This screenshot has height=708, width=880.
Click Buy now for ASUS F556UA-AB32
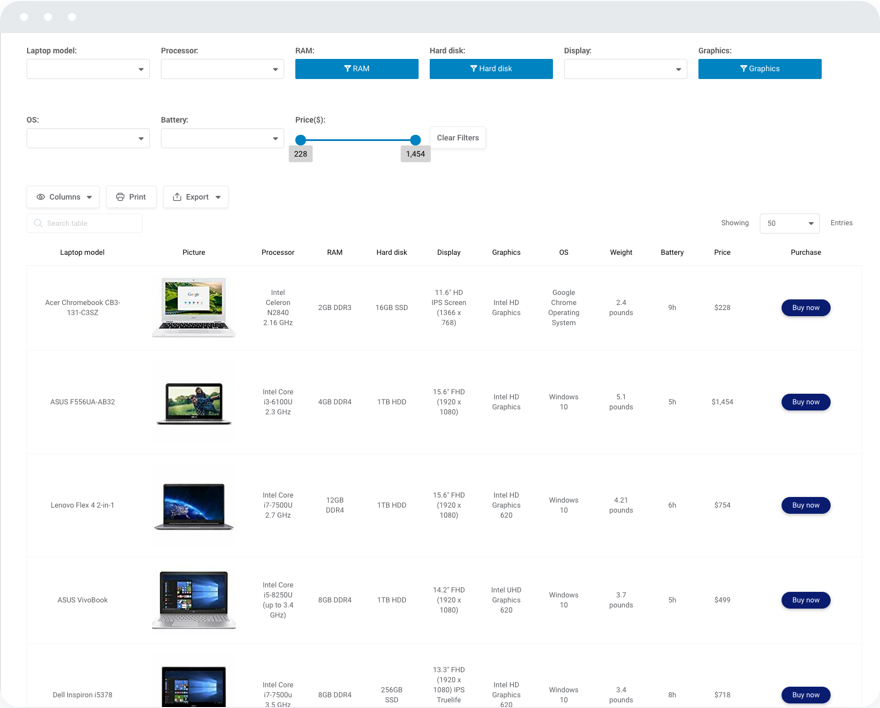click(x=806, y=402)
